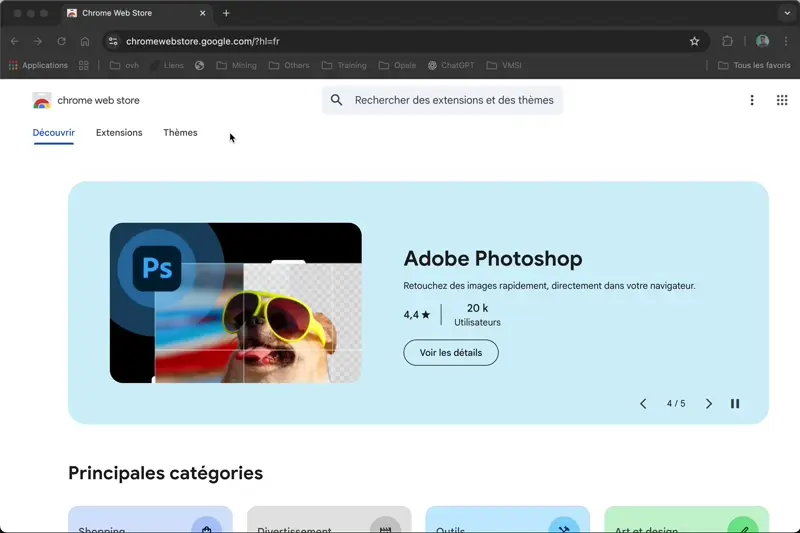Click the 4,4 star rating
Image resolution: width=800 pixels, height=533 pixels.
[x=417, y=315]
